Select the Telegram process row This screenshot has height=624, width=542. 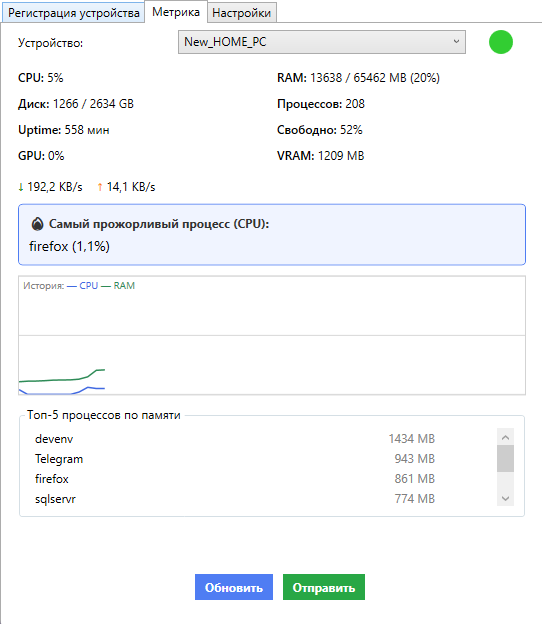(x=235, y=458)
